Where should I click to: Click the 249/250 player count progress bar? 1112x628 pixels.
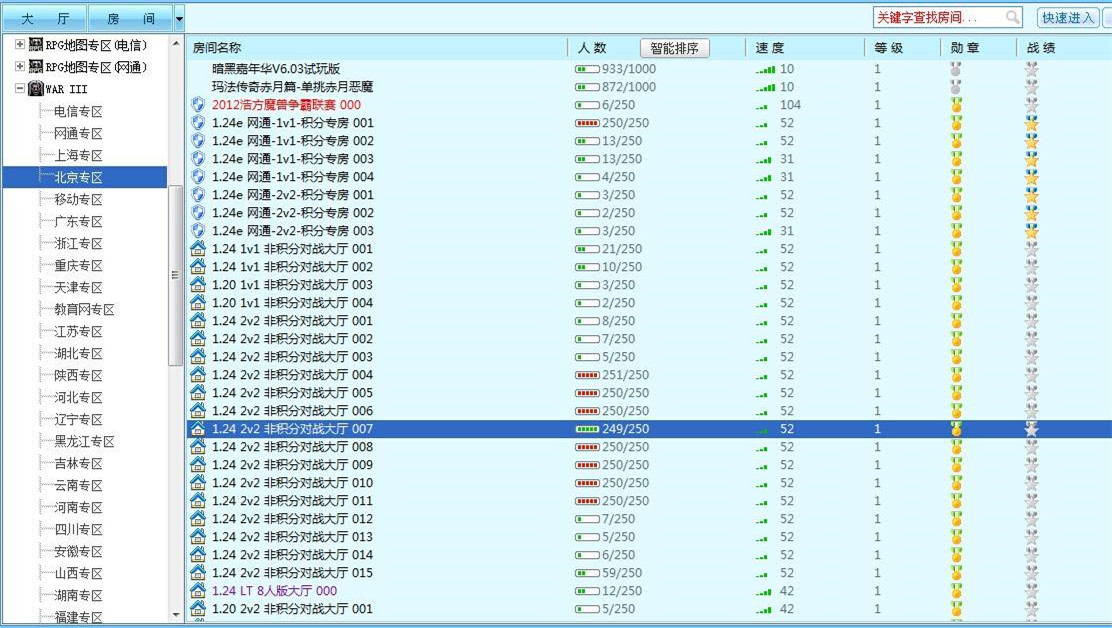click(x=589, y=429)
